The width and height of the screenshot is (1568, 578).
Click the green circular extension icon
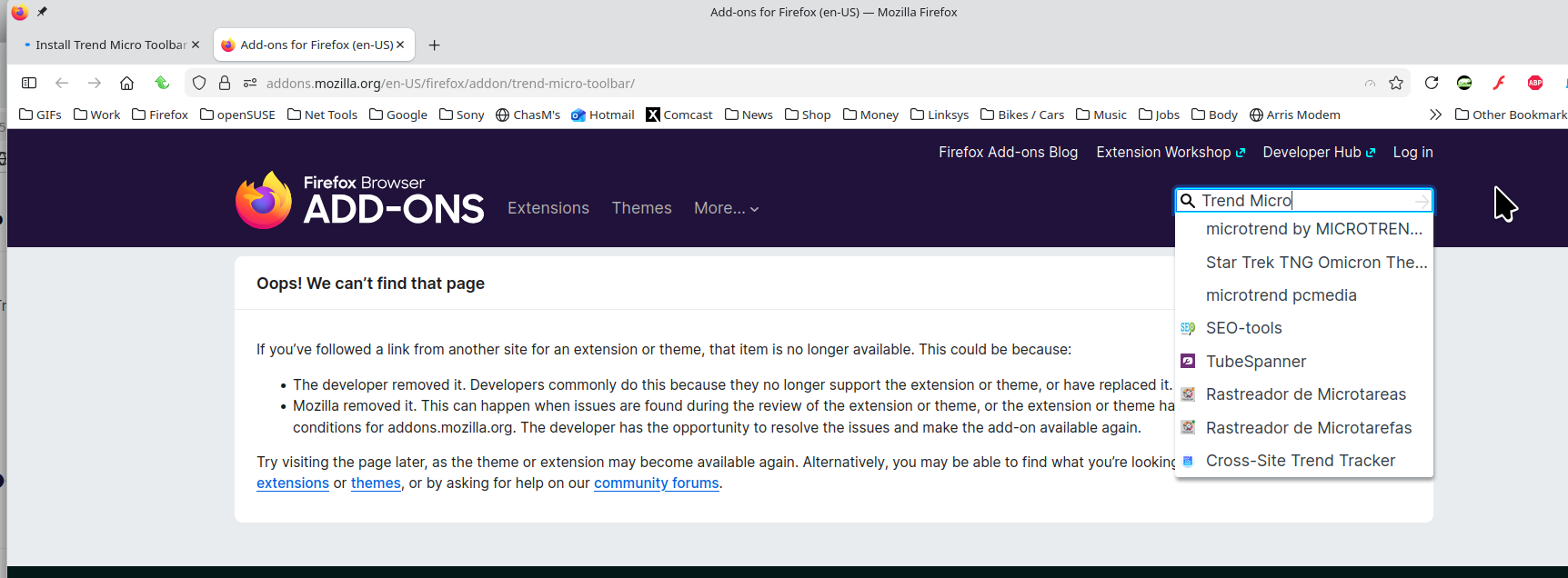click(1464, 83)
